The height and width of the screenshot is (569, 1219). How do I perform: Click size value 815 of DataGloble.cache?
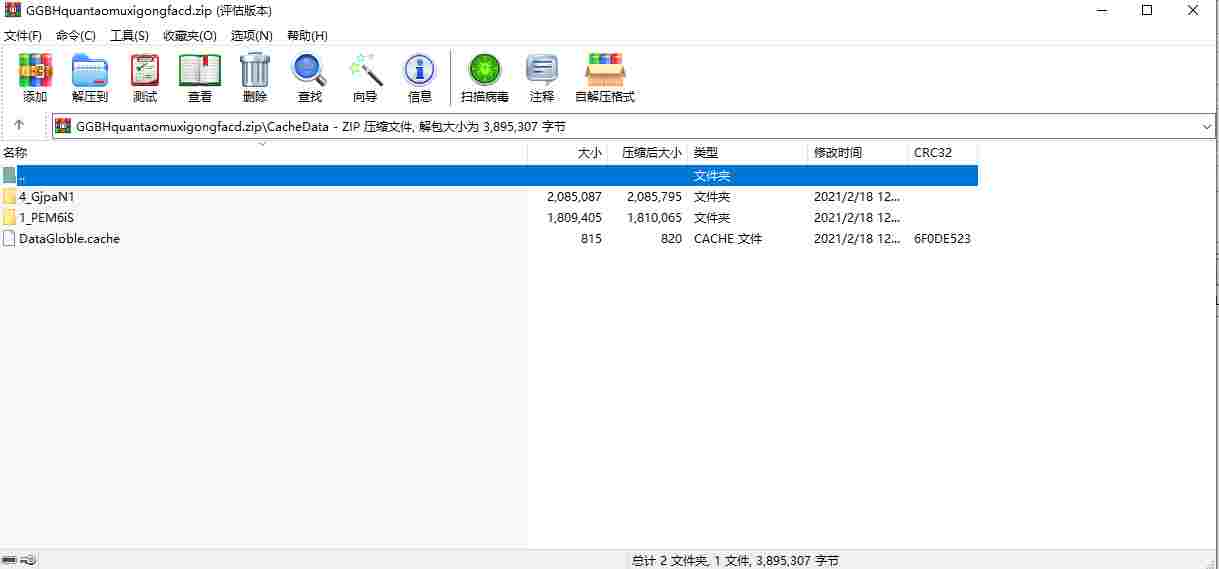click(590, 239)
